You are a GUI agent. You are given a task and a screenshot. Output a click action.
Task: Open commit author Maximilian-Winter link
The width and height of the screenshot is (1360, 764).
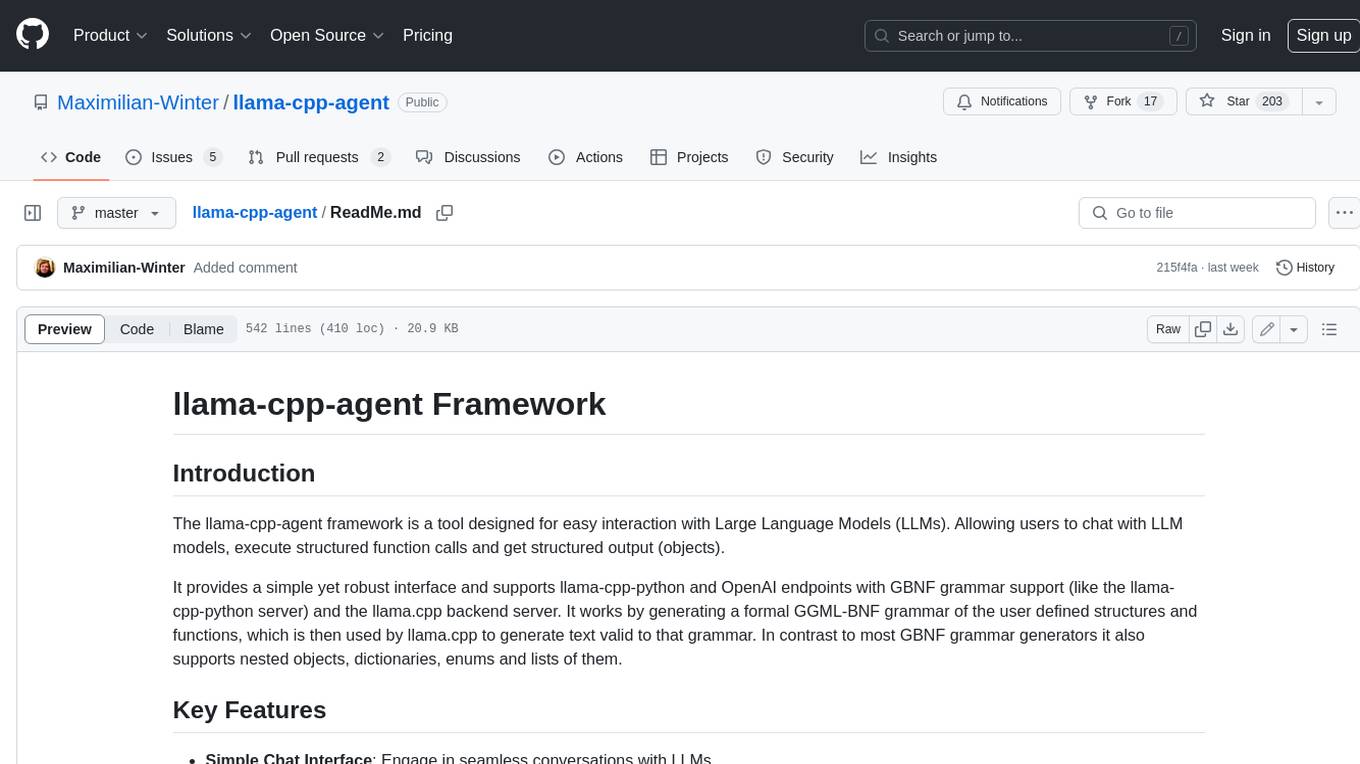[124, 268]
